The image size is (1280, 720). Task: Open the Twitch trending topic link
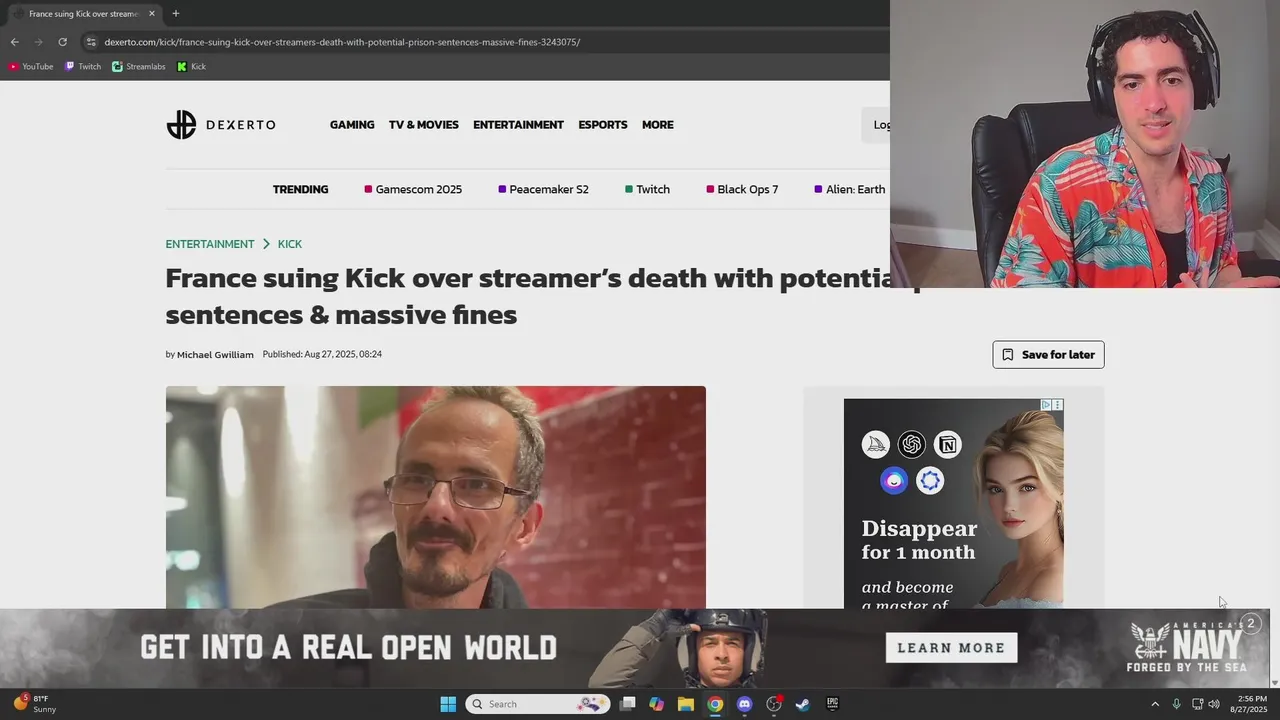coord(647,189)
